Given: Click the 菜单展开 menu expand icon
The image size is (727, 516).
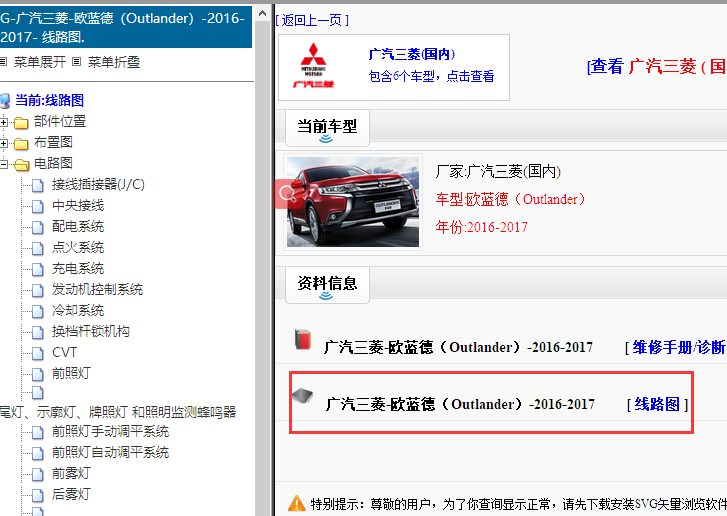Looking at the screenshot, I should [x=4, y=62].
